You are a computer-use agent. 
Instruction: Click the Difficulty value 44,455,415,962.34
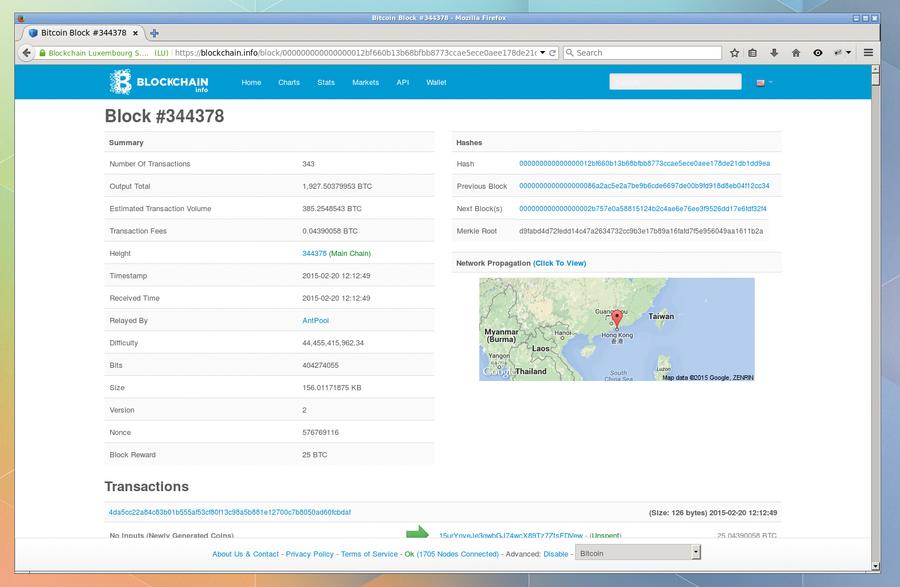pos(333,343)
